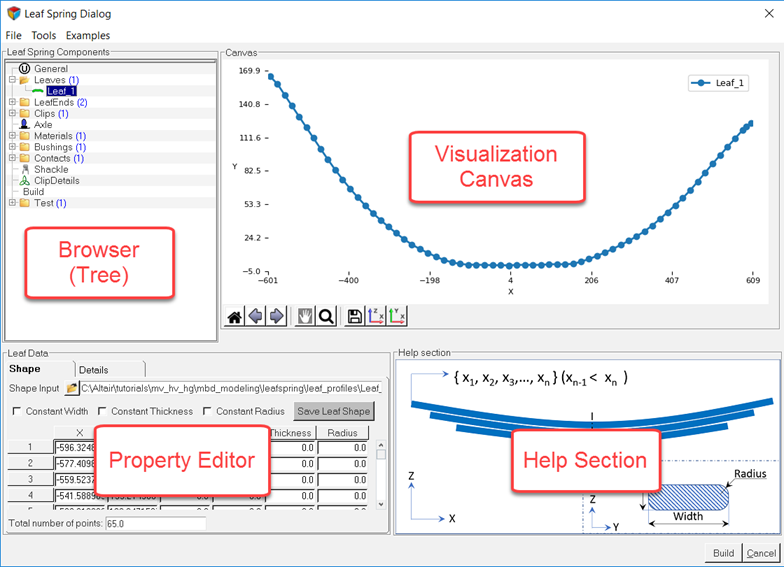784x567 pixels.
Task: Switch canvas to YX axis view
Action: [397, 316]
